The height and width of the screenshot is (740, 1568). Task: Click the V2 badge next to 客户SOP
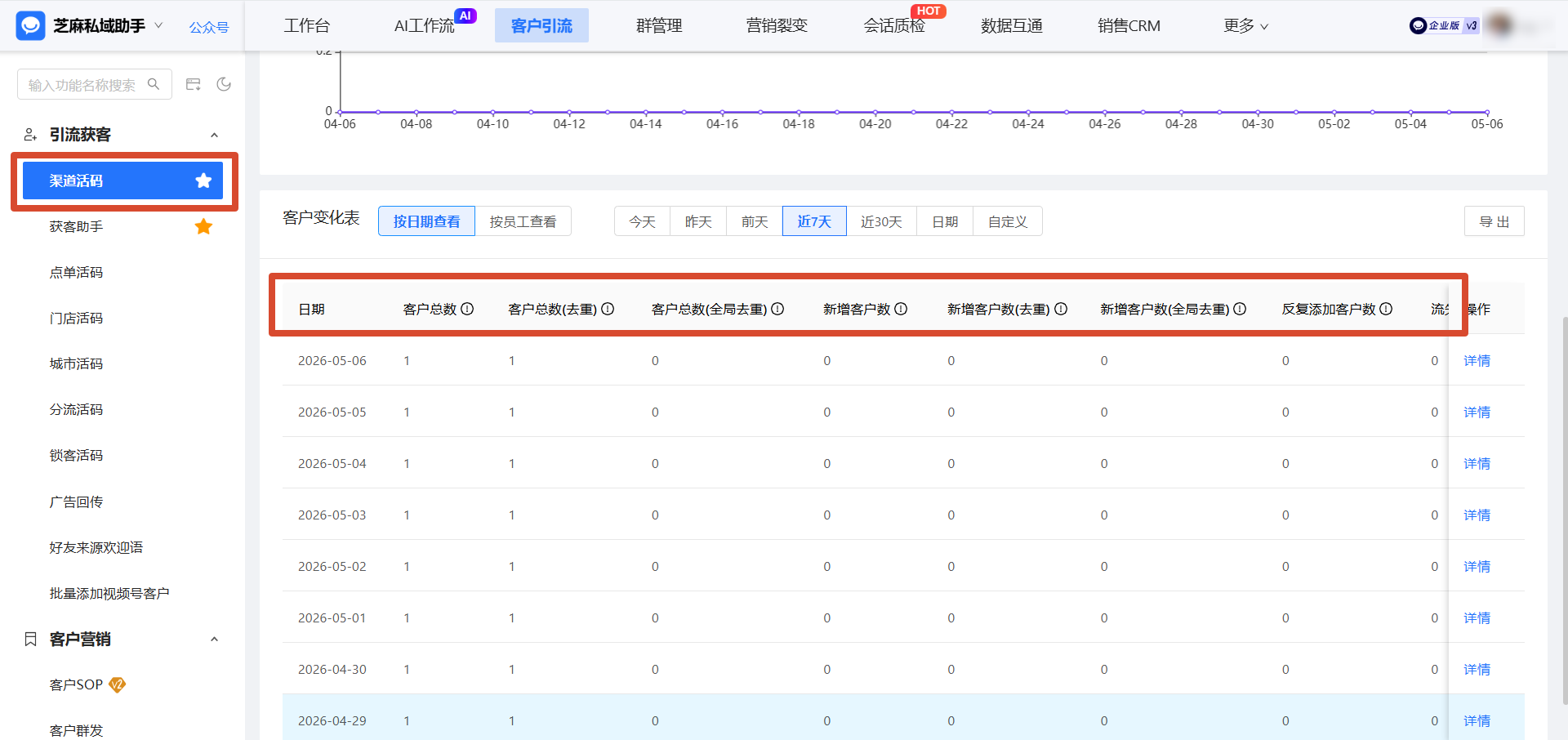click(x=118, y=684)
